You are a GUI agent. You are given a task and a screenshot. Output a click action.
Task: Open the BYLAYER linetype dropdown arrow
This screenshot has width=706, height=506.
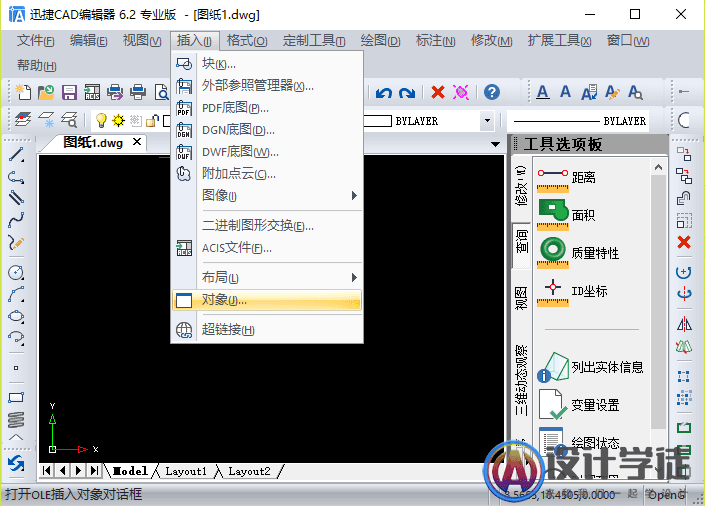pyautogui.click(x=487, y=121)
